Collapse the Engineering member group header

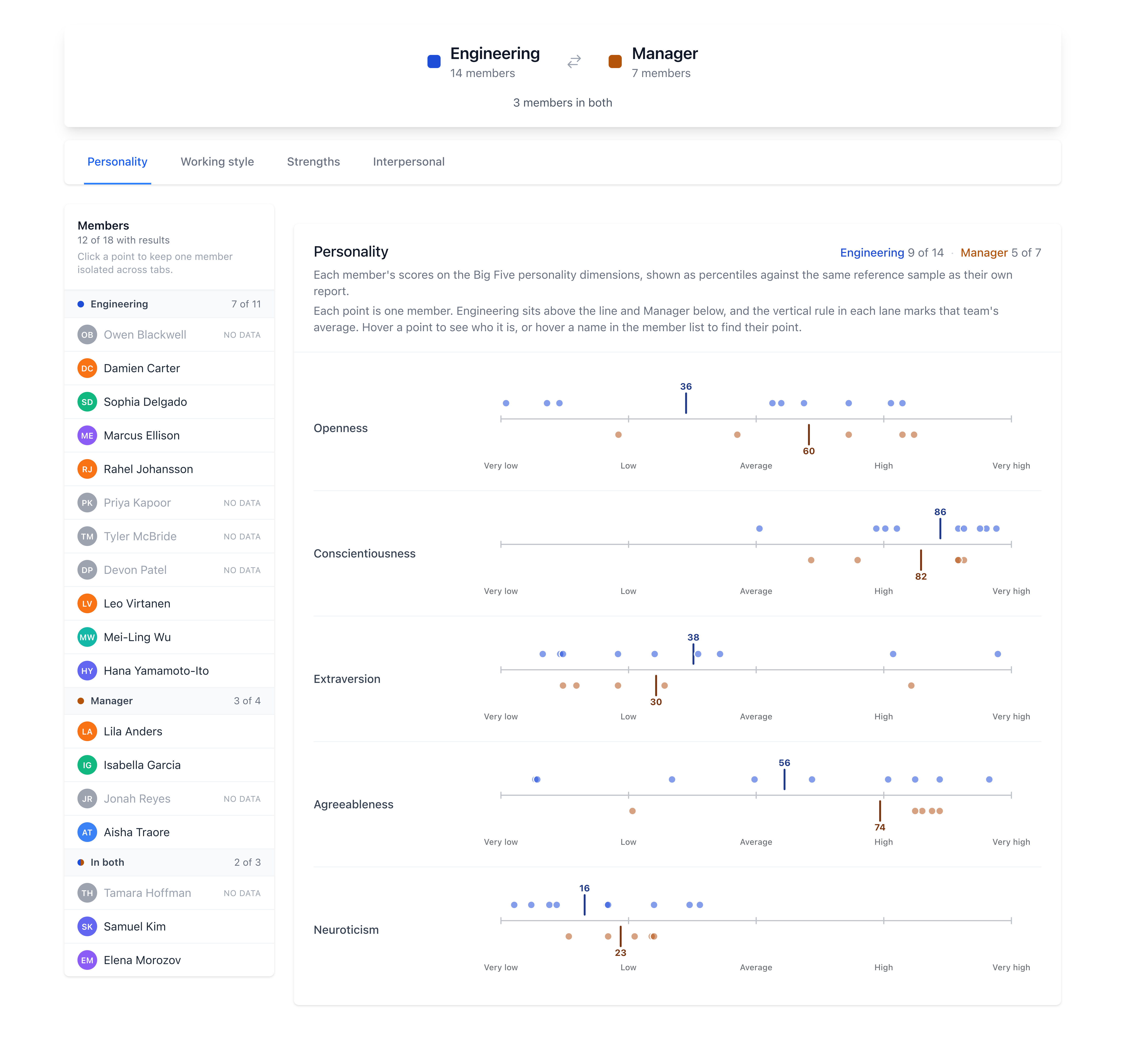tap(169, 304)
